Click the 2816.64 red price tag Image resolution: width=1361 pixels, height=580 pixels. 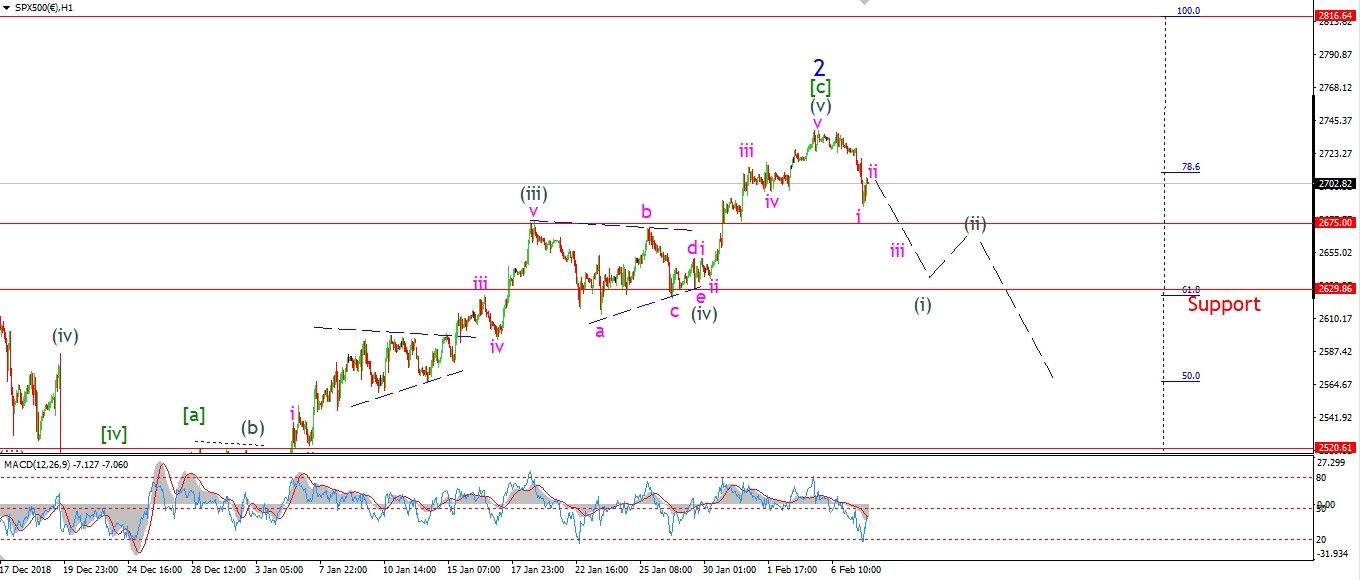(x=1336, y=16)
